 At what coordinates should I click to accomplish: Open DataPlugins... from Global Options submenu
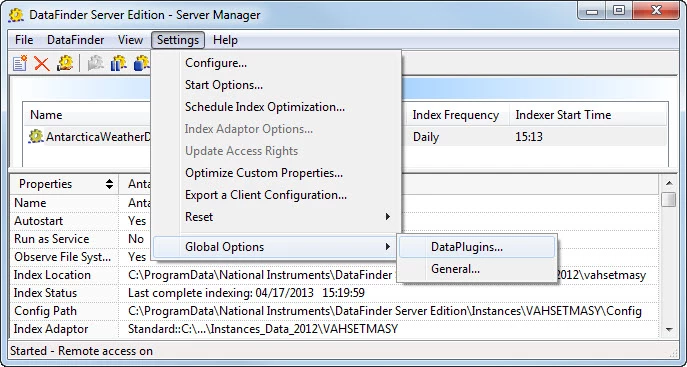[477, 247]
